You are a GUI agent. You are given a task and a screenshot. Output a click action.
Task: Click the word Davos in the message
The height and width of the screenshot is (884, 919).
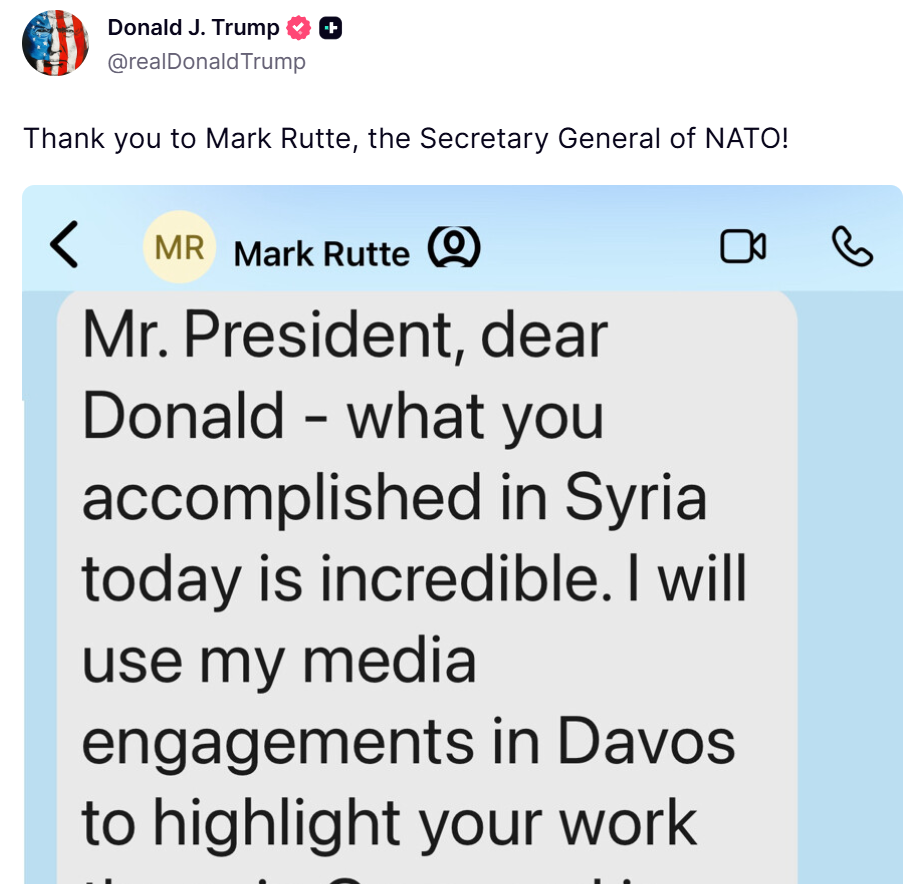coord(646,741)
